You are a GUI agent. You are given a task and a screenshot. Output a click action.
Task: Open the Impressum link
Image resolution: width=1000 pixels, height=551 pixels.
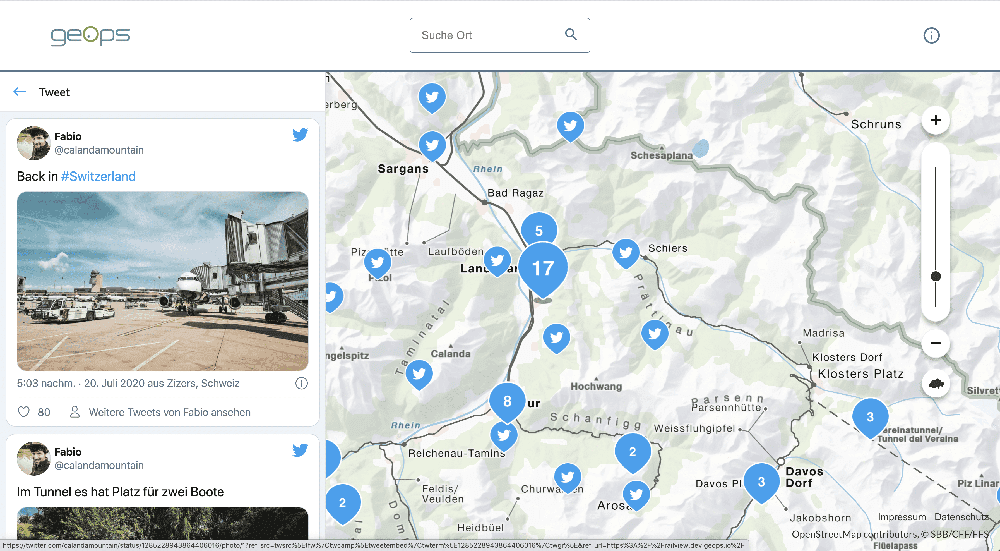902,517
